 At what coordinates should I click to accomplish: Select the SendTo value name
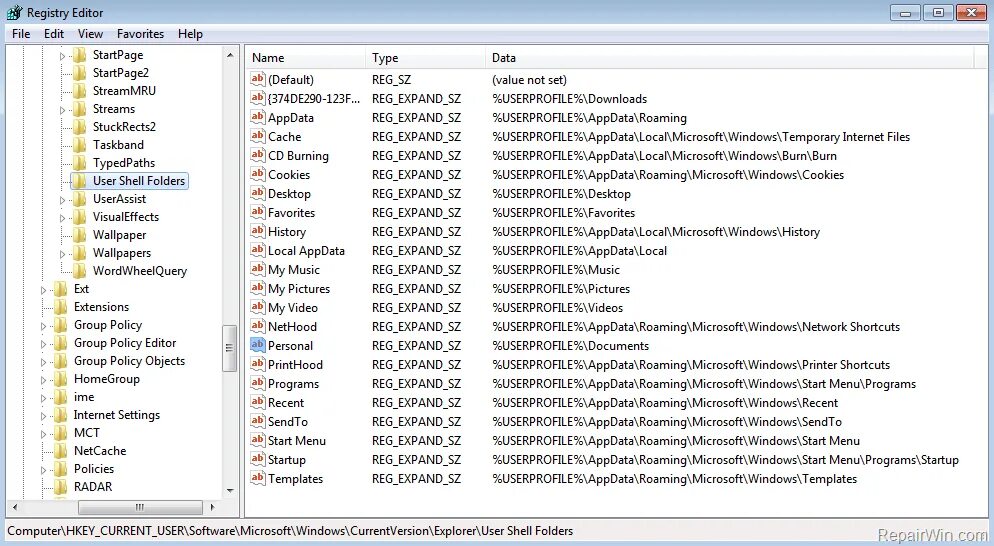[x=287, y=422]
